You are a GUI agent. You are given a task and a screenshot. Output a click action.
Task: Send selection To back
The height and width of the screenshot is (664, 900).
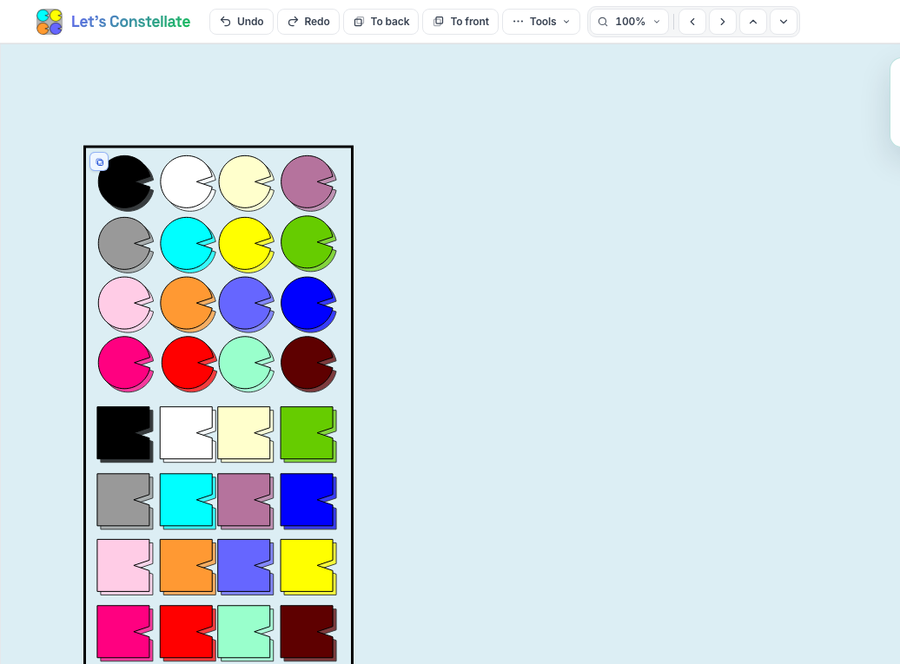(381, 22)
